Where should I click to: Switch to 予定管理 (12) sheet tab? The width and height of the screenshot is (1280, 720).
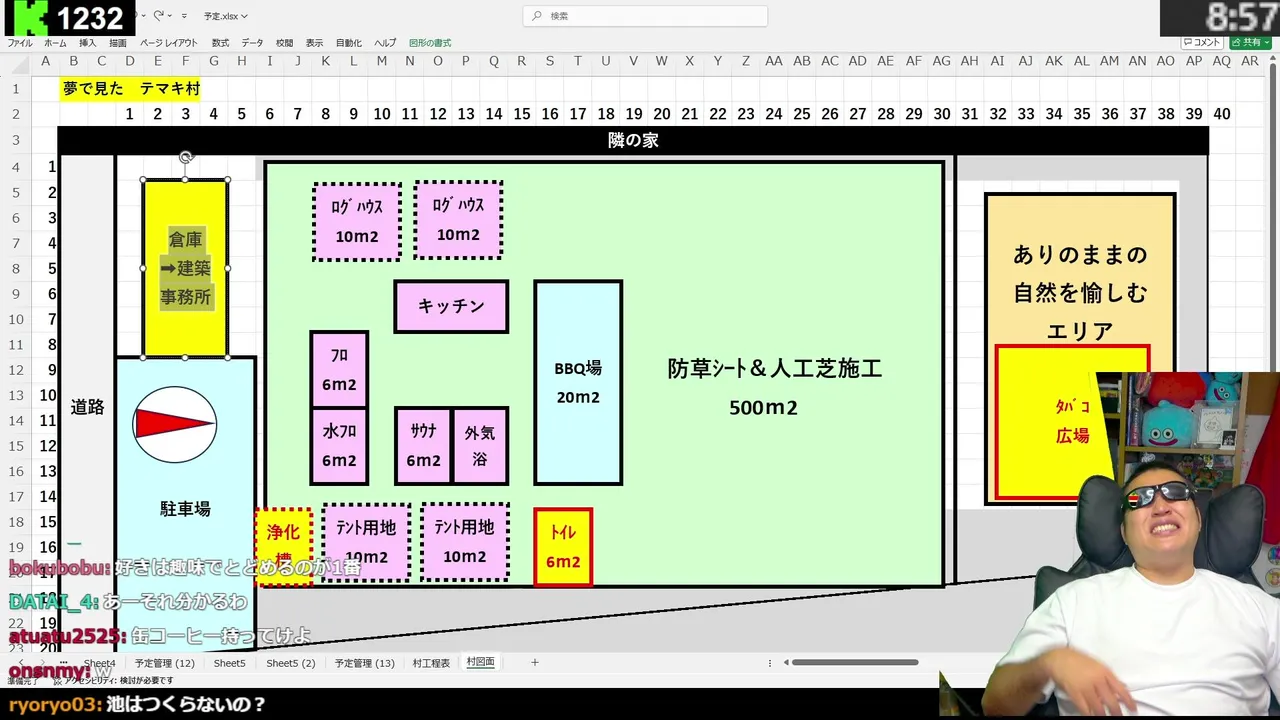(165, 663)
